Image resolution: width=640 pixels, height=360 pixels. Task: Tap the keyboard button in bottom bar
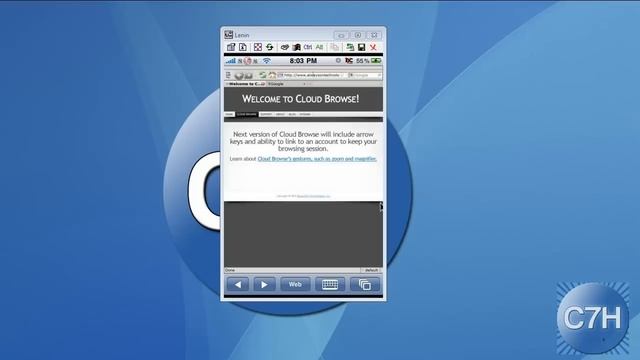pyautogui.click(x=330, y=284)
